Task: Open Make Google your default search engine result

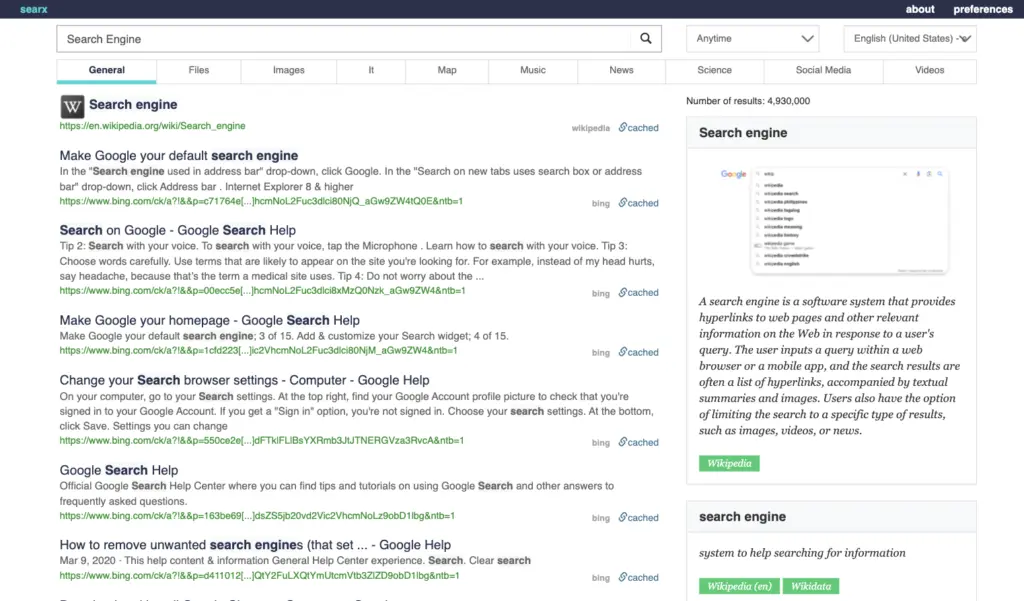Action: pyautogui.click(x=179, y=155)
